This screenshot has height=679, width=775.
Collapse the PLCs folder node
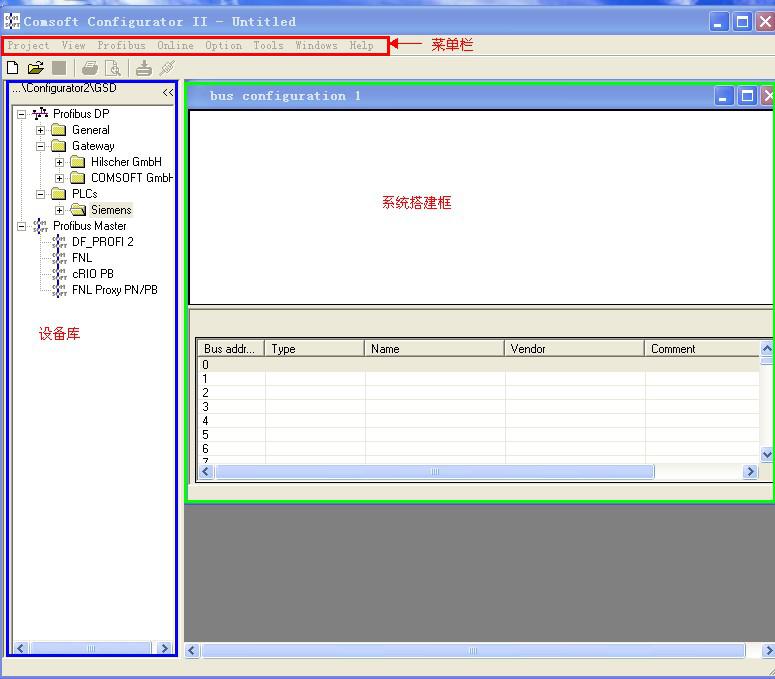pos(41,194)
